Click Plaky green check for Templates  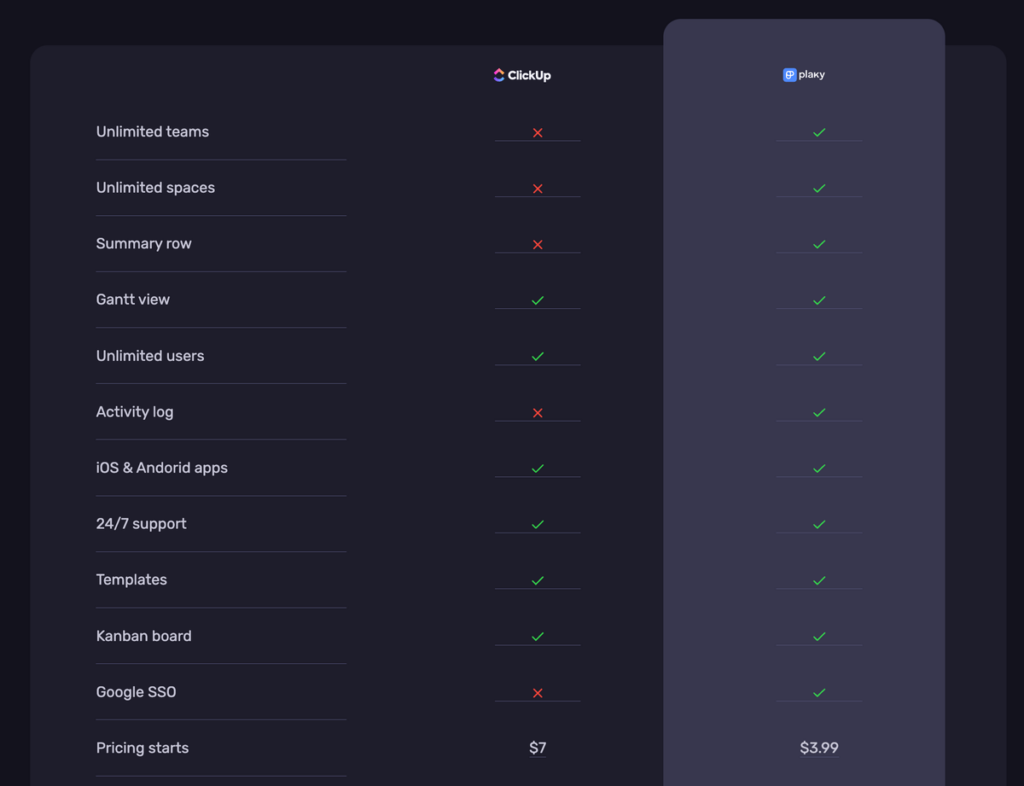tap(819, 580)
